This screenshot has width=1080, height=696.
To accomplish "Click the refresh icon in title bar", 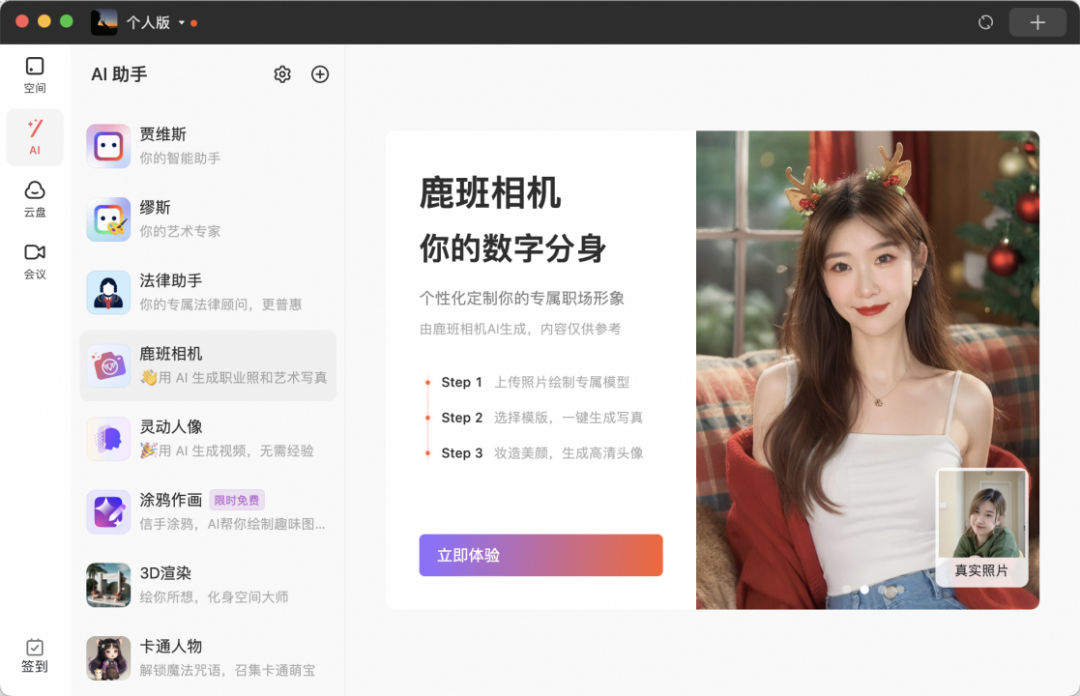I will click(x=984, y=22).
